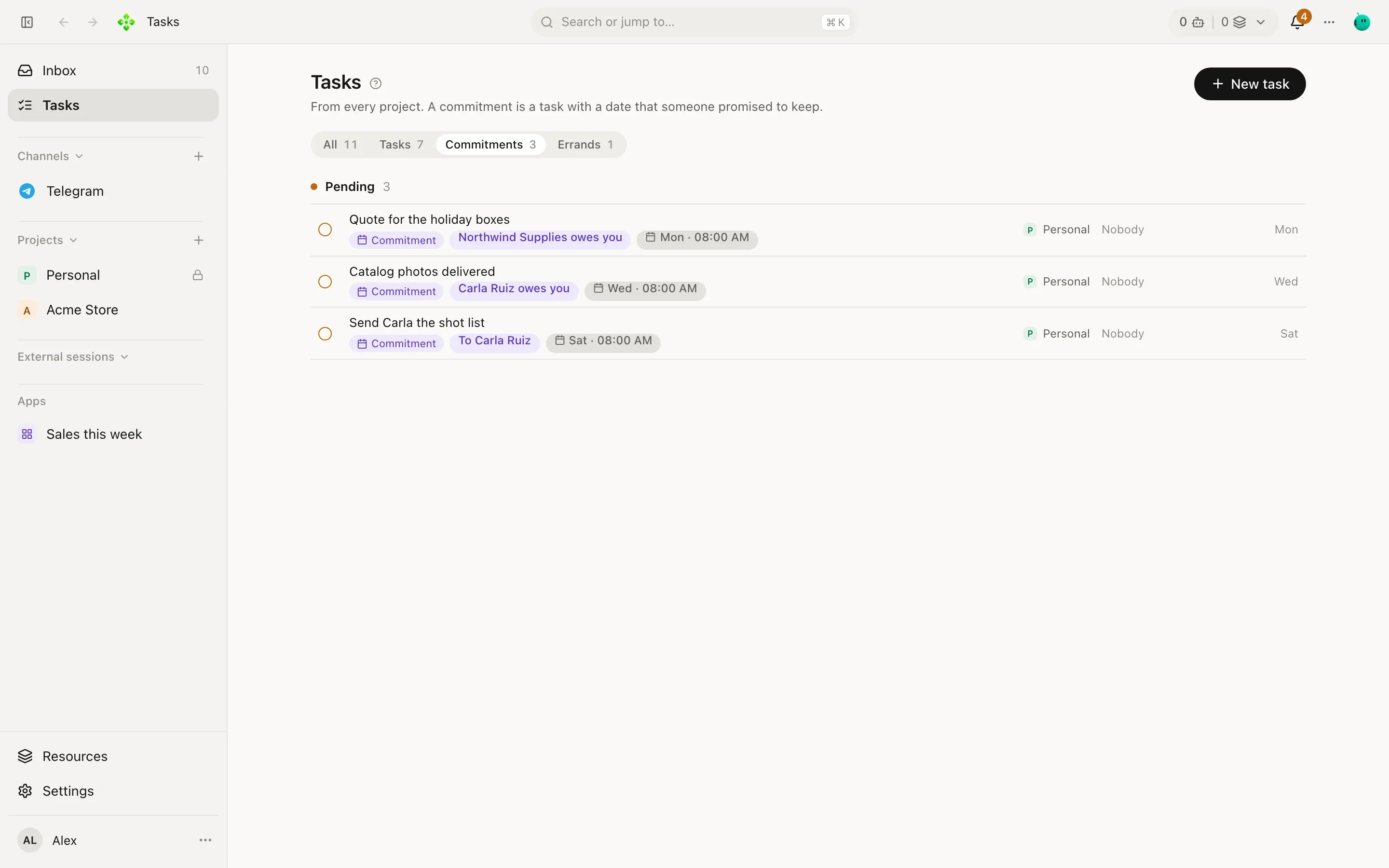Open Alex account three-dot menu
This screenshot has height=868, width=1389.
coord(205,840)
